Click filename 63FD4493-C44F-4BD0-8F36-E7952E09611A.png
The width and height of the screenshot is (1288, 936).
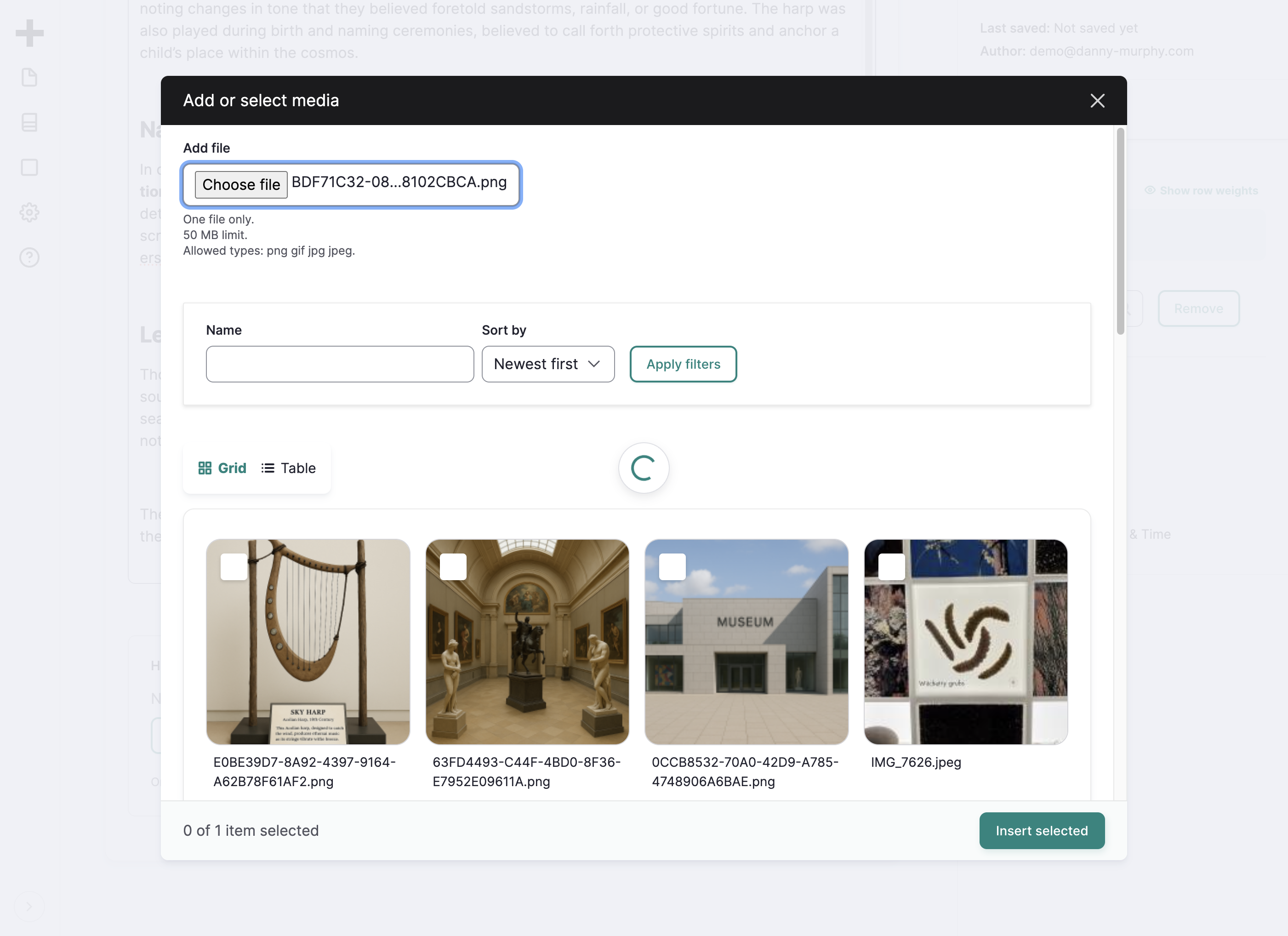pyautogui.click(x=526, y=772)
